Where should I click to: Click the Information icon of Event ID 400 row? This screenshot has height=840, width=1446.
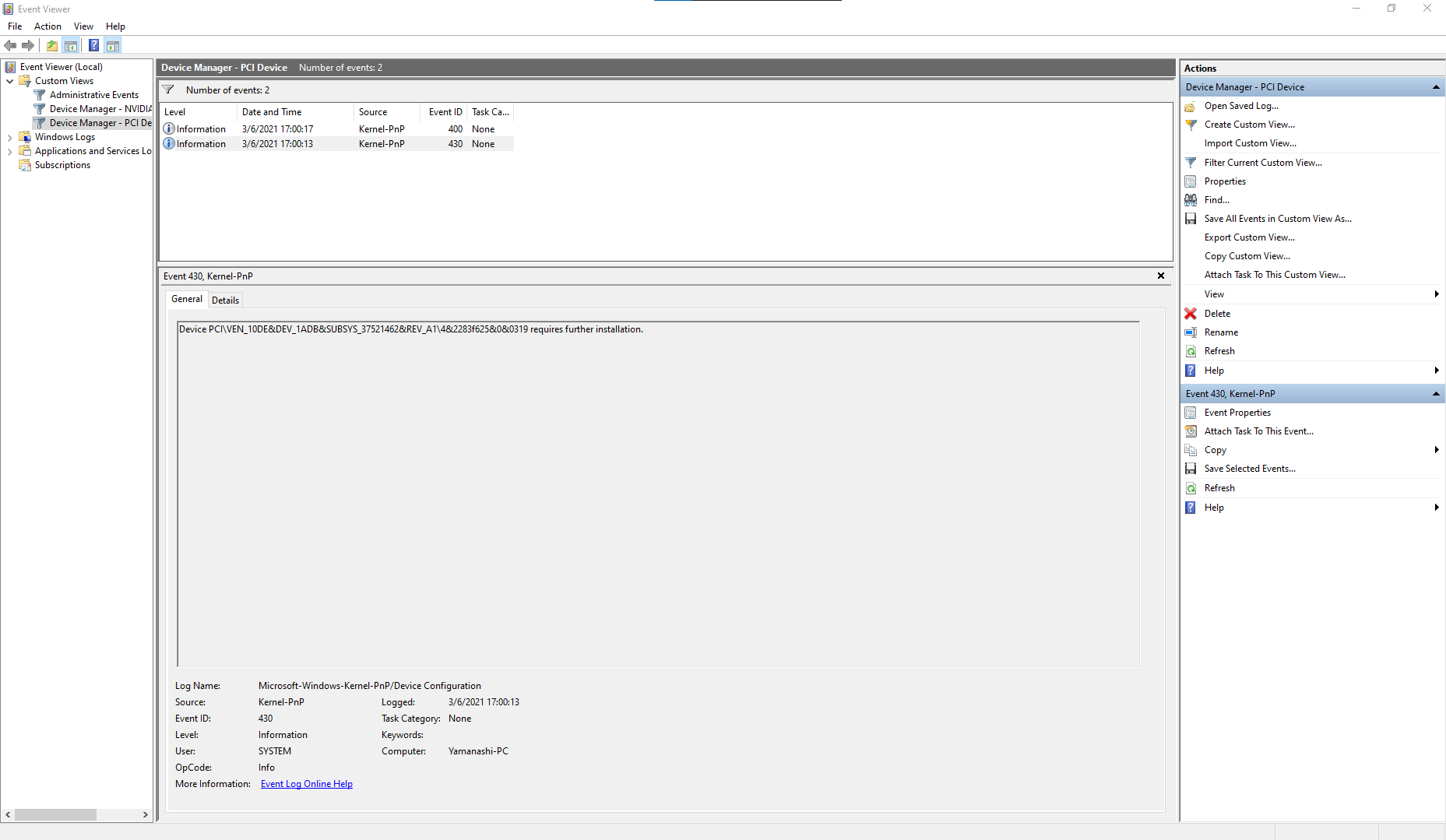[169, 128]
